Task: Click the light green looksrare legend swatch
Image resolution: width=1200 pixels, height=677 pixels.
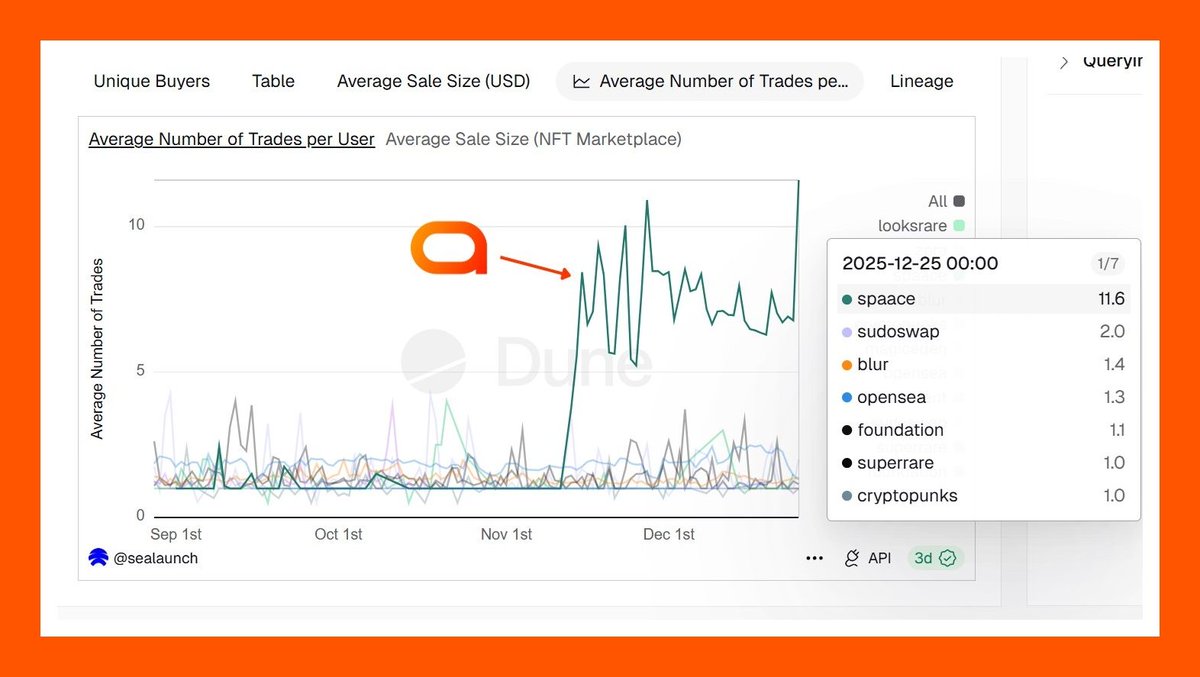Action: 959,226
